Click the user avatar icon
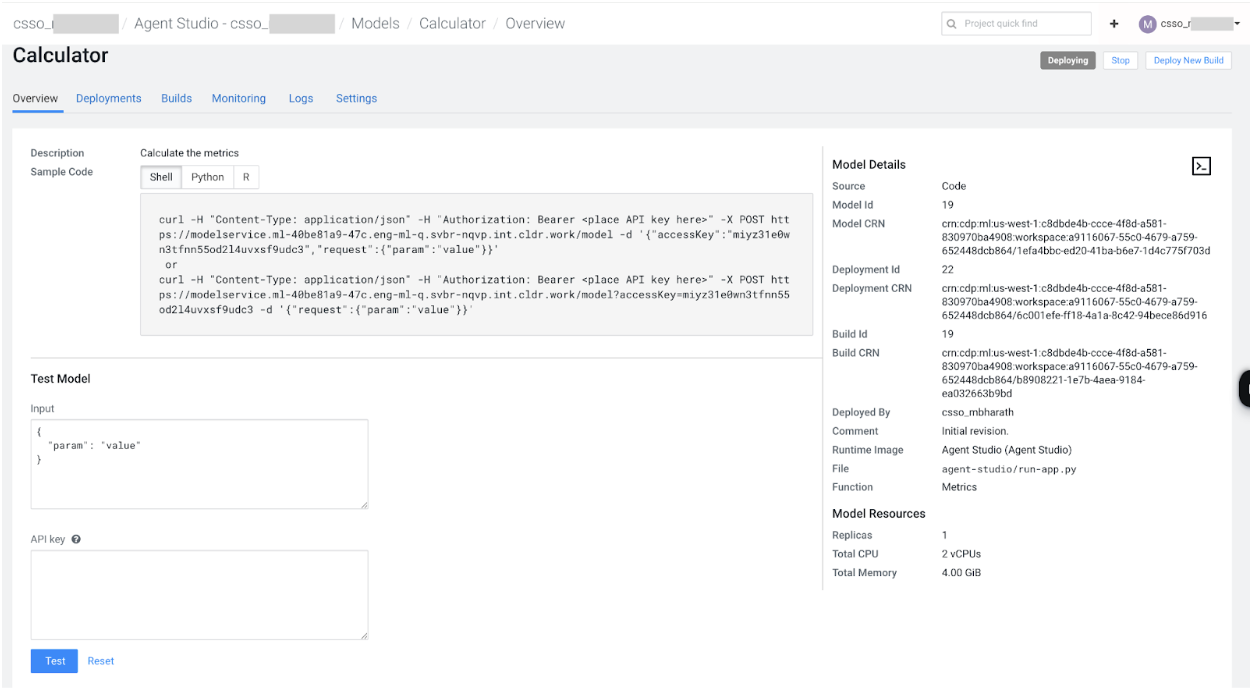The image size is (1254, 688). coord(1147,24)
